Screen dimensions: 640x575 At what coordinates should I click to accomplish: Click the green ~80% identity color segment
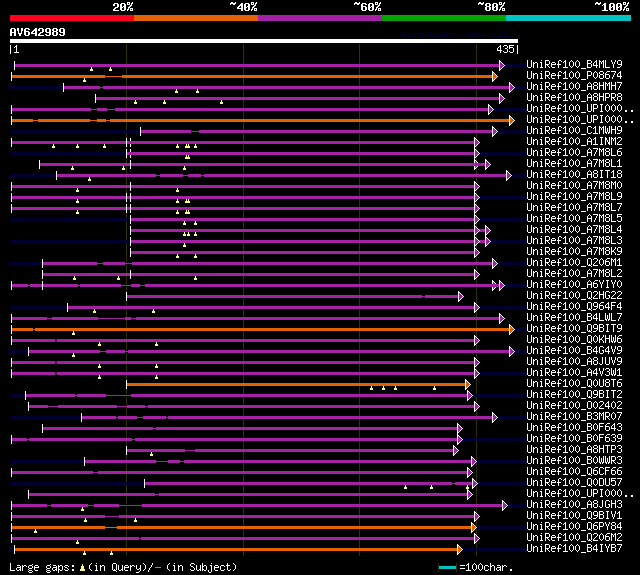point(444,18)
